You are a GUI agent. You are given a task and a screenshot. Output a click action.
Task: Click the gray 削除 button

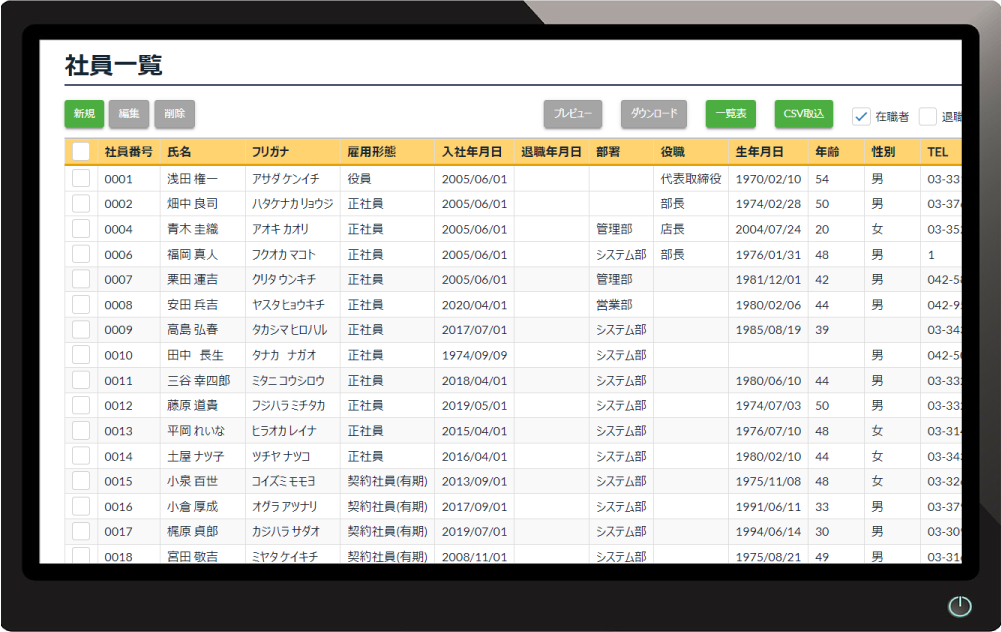[x=175, y=114]
